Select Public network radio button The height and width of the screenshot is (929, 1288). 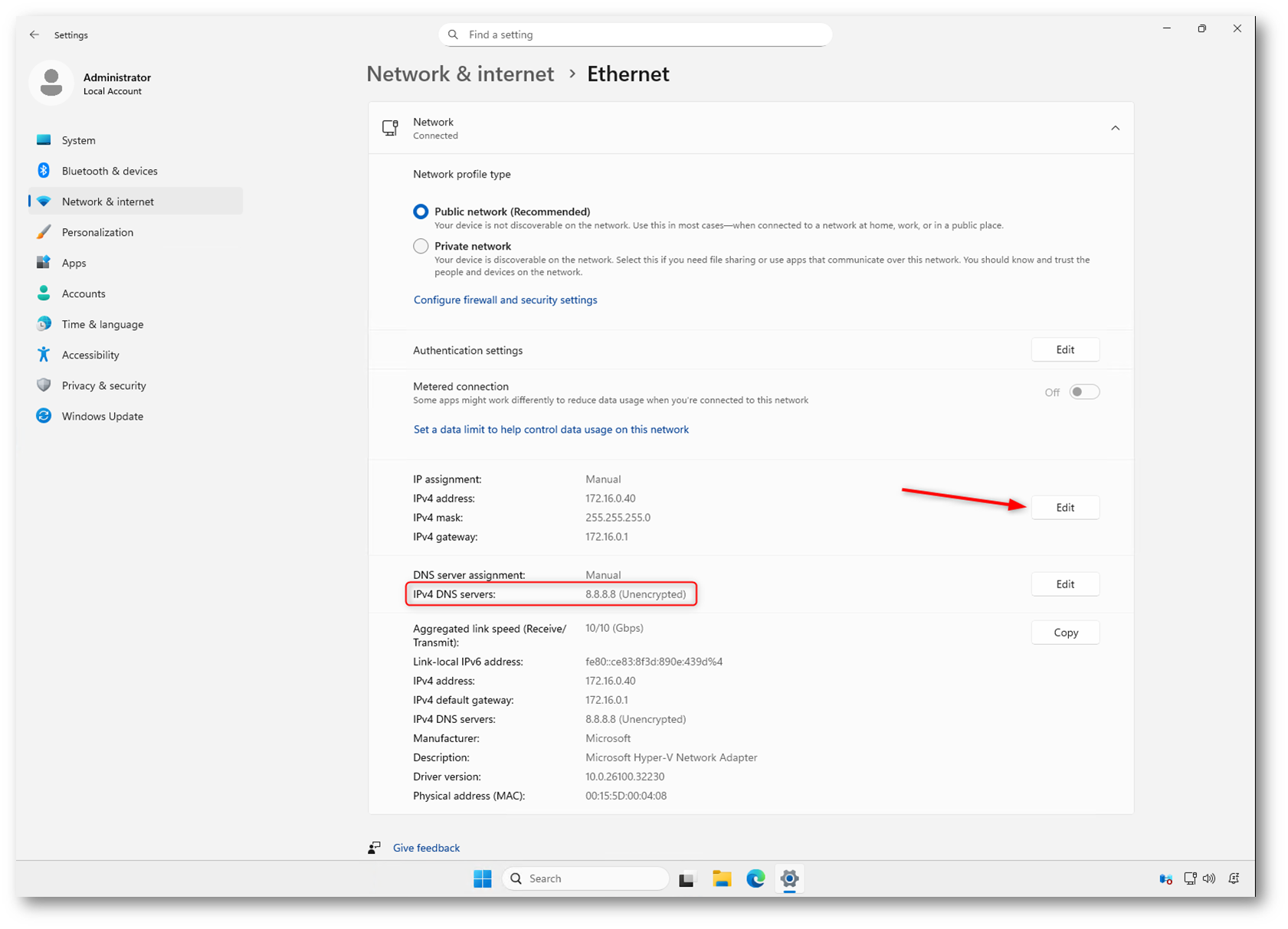pos(421,212)
